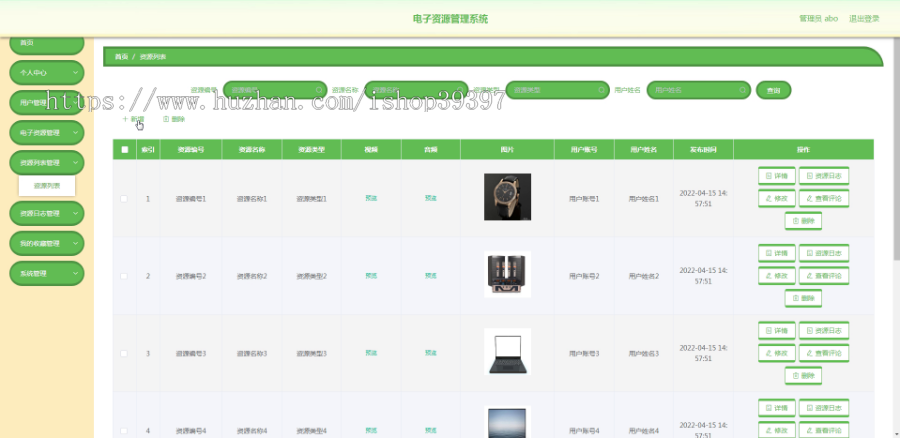
Task: Click the magnifier icon in 用户姓名 field
Action: point(743,90)
